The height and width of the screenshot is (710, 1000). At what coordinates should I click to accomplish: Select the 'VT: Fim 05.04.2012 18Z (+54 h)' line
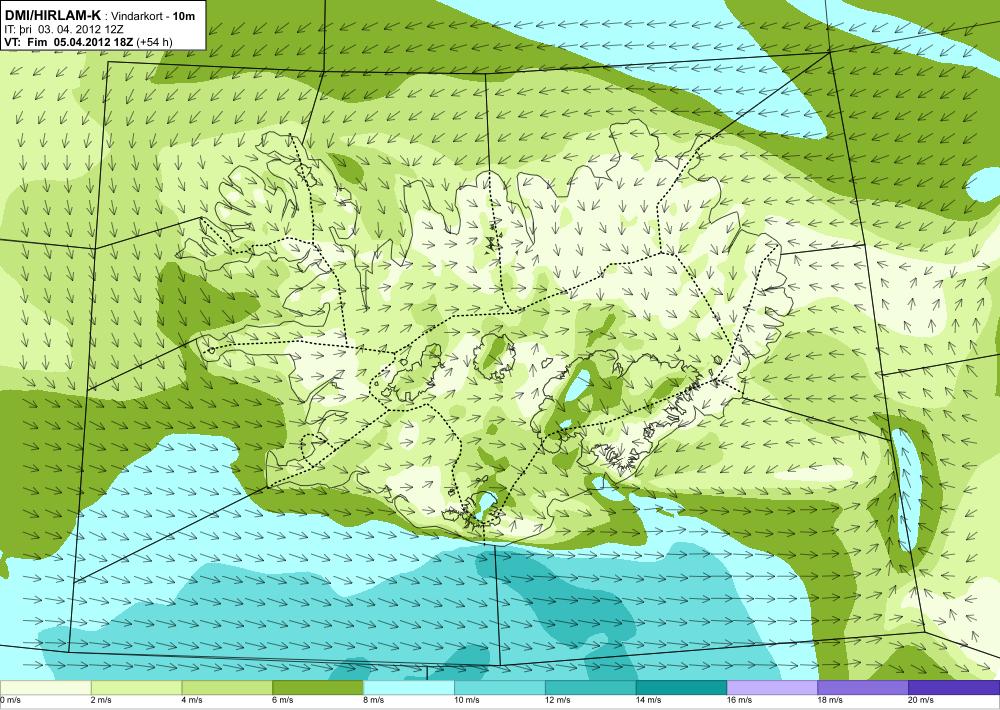(x=88, y=42)
